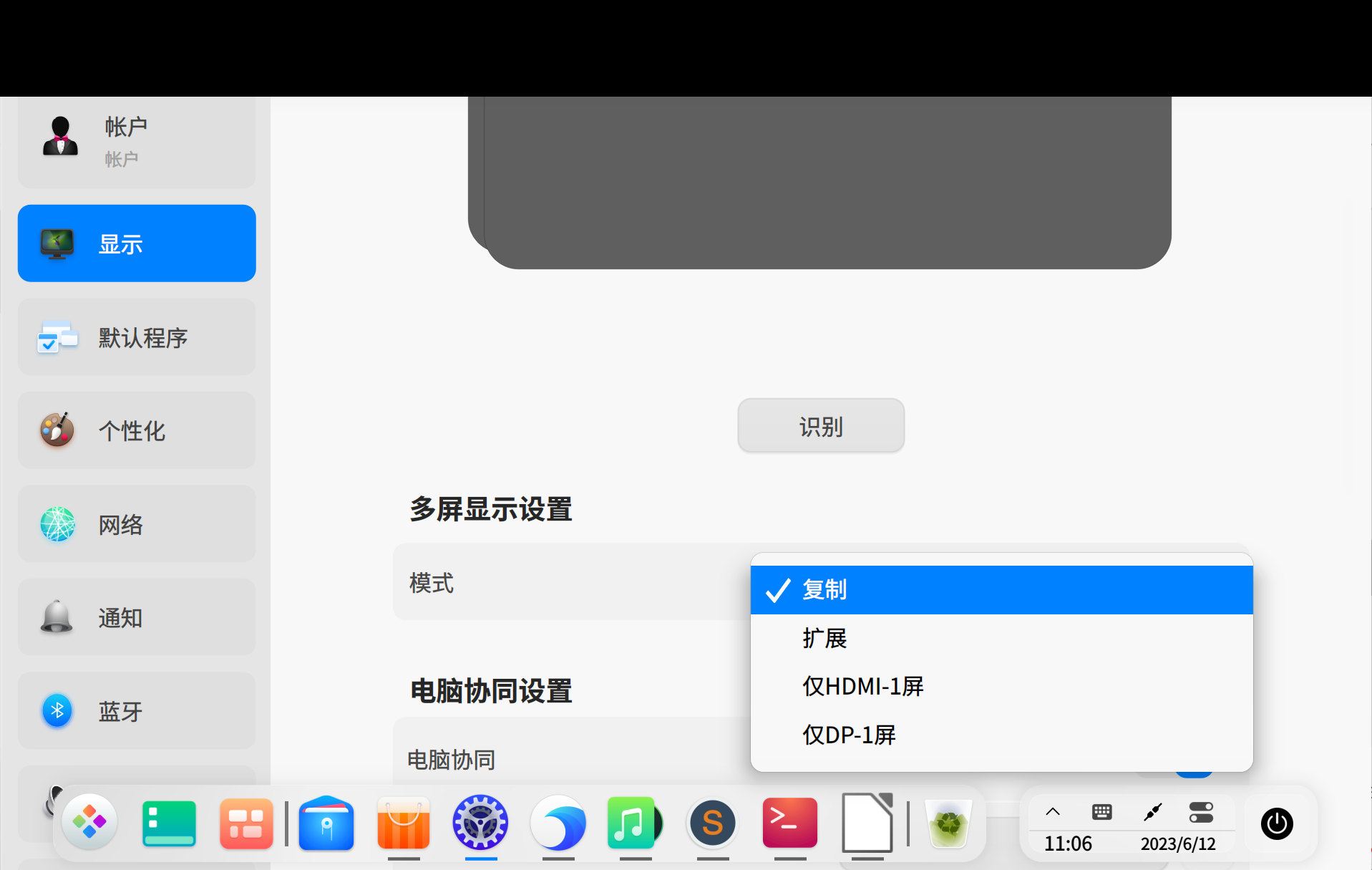Image resolution: width=1372 pixels, height=870 pixels.
Task: Switch to 蓝牙 settings
Action: coord(136,710)
